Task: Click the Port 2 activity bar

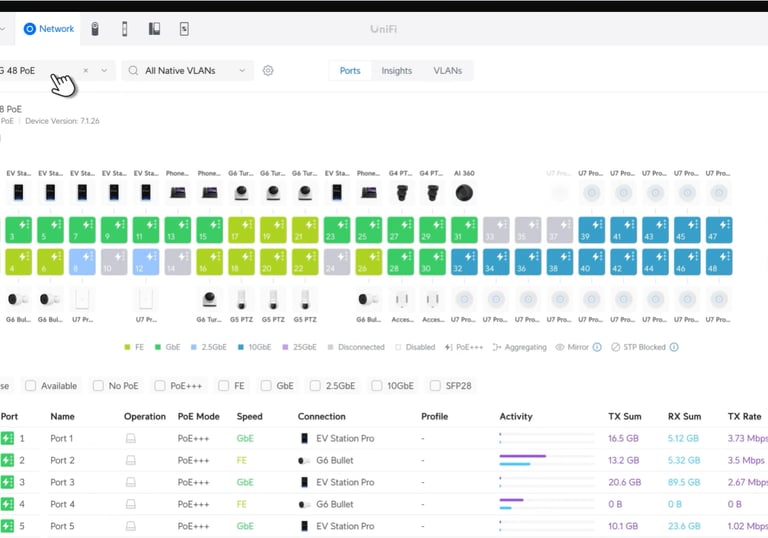Action: [x=547, y=460]
